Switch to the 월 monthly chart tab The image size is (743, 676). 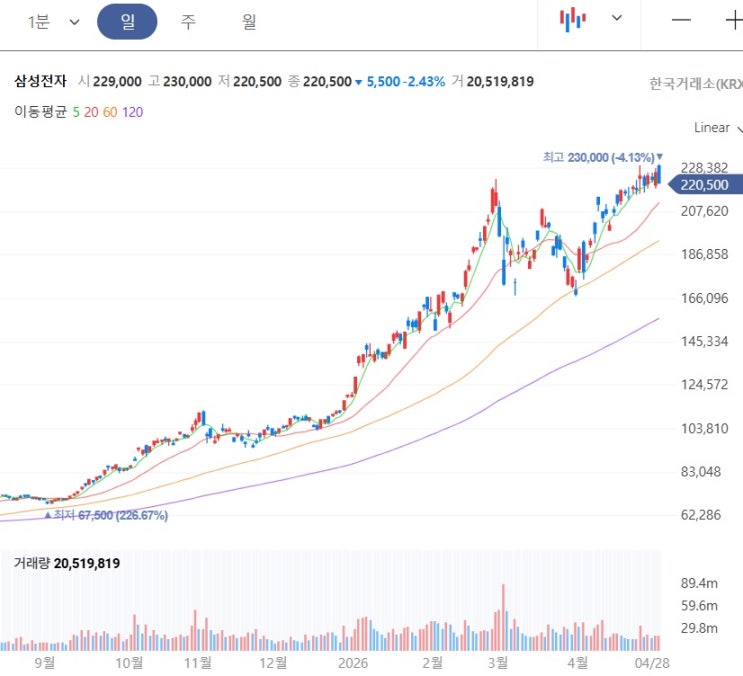tap(249, 22)
